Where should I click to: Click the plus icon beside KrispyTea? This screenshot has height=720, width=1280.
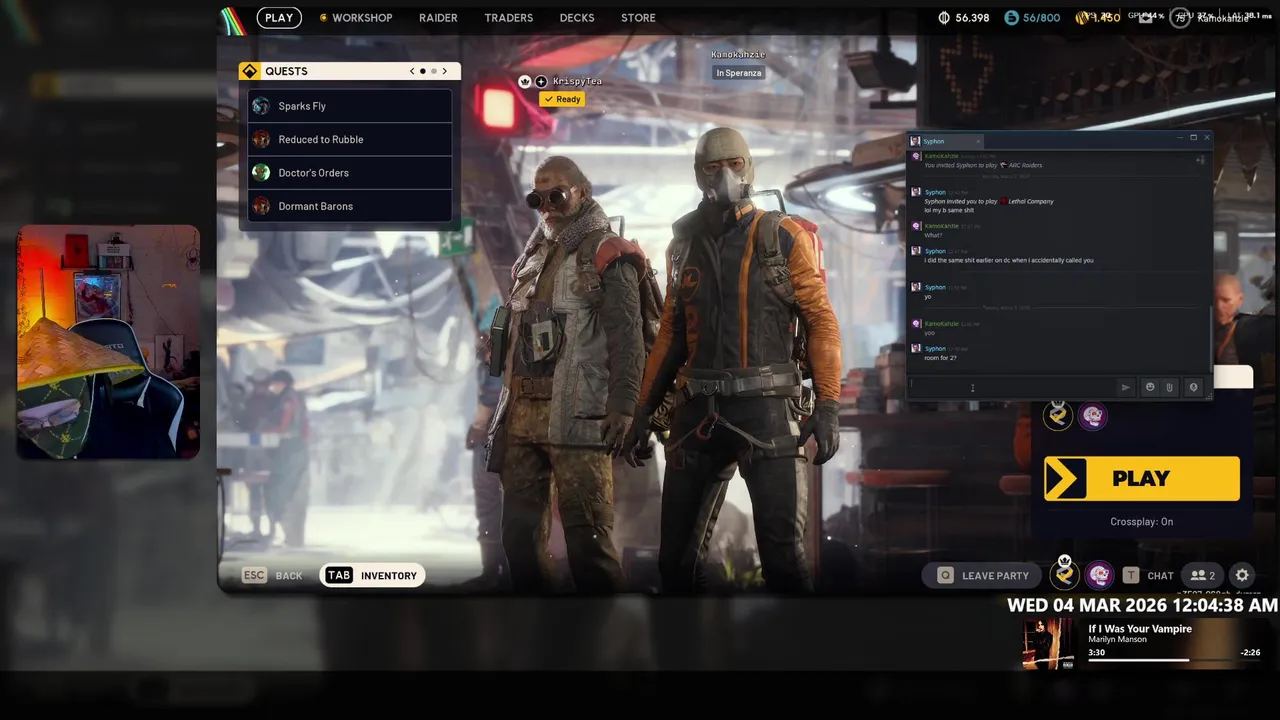[x=541, y=81]
